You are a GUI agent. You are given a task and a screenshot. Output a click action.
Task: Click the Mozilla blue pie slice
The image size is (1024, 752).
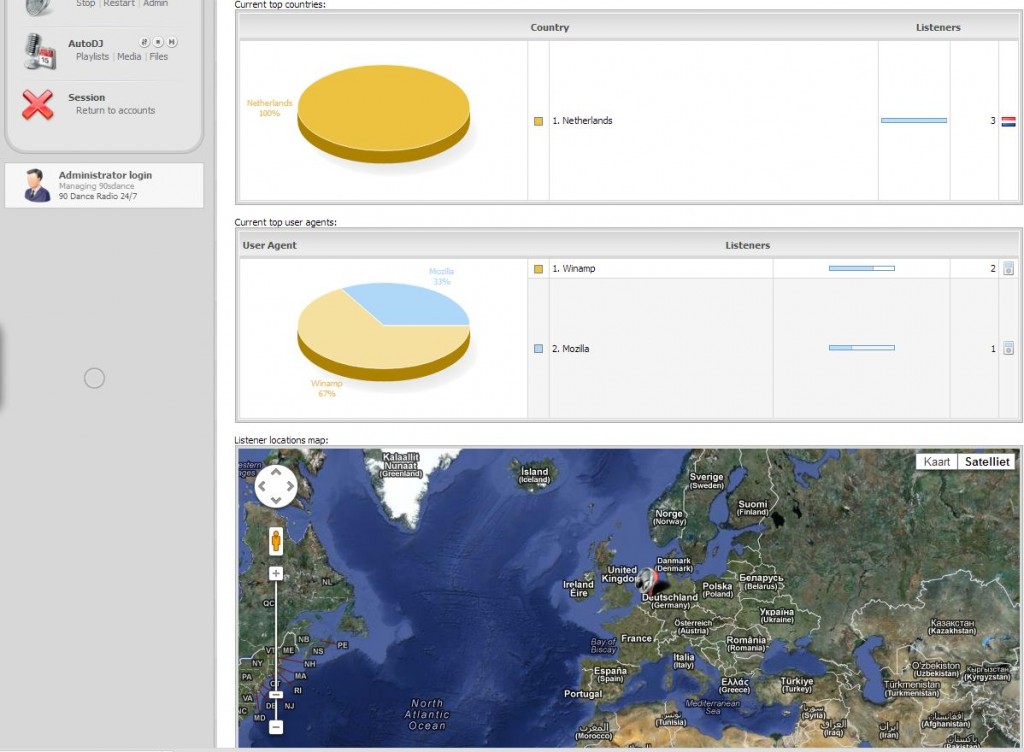click(x=411, y=304)
